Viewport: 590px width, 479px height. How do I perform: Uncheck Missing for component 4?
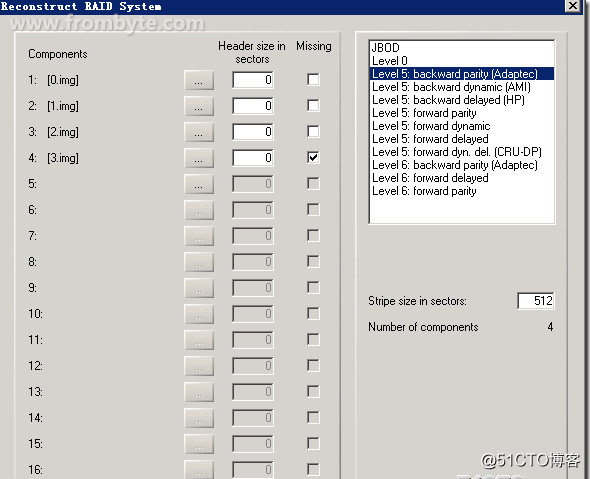313,157
